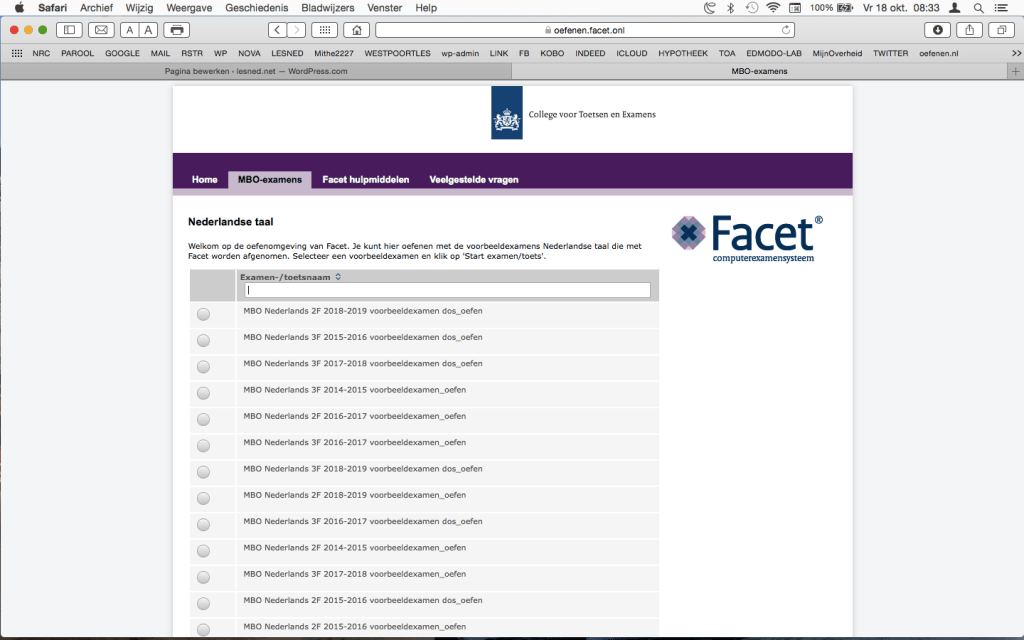Screen dimensions: 1024x640
Task: Switch to the Pagina bewerken WordPress tab
Action: coord(260,71)
